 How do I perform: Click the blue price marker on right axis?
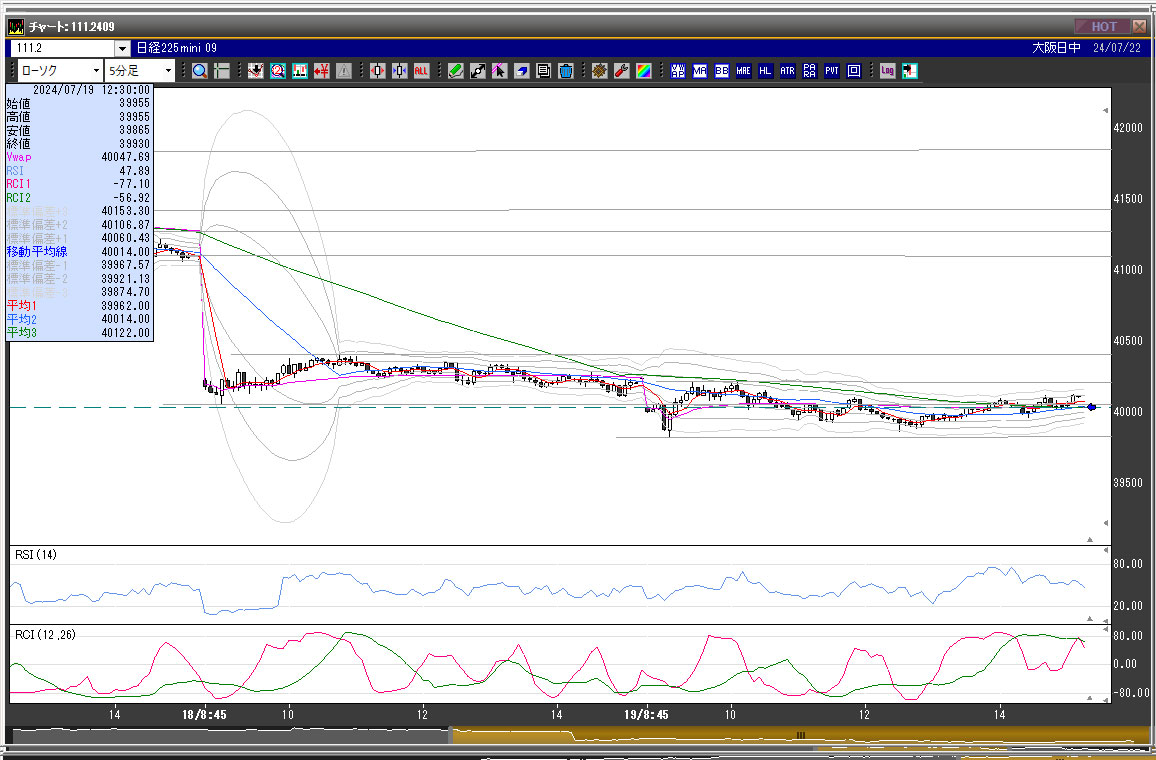pyautogui.click(x=1092, y=407)
